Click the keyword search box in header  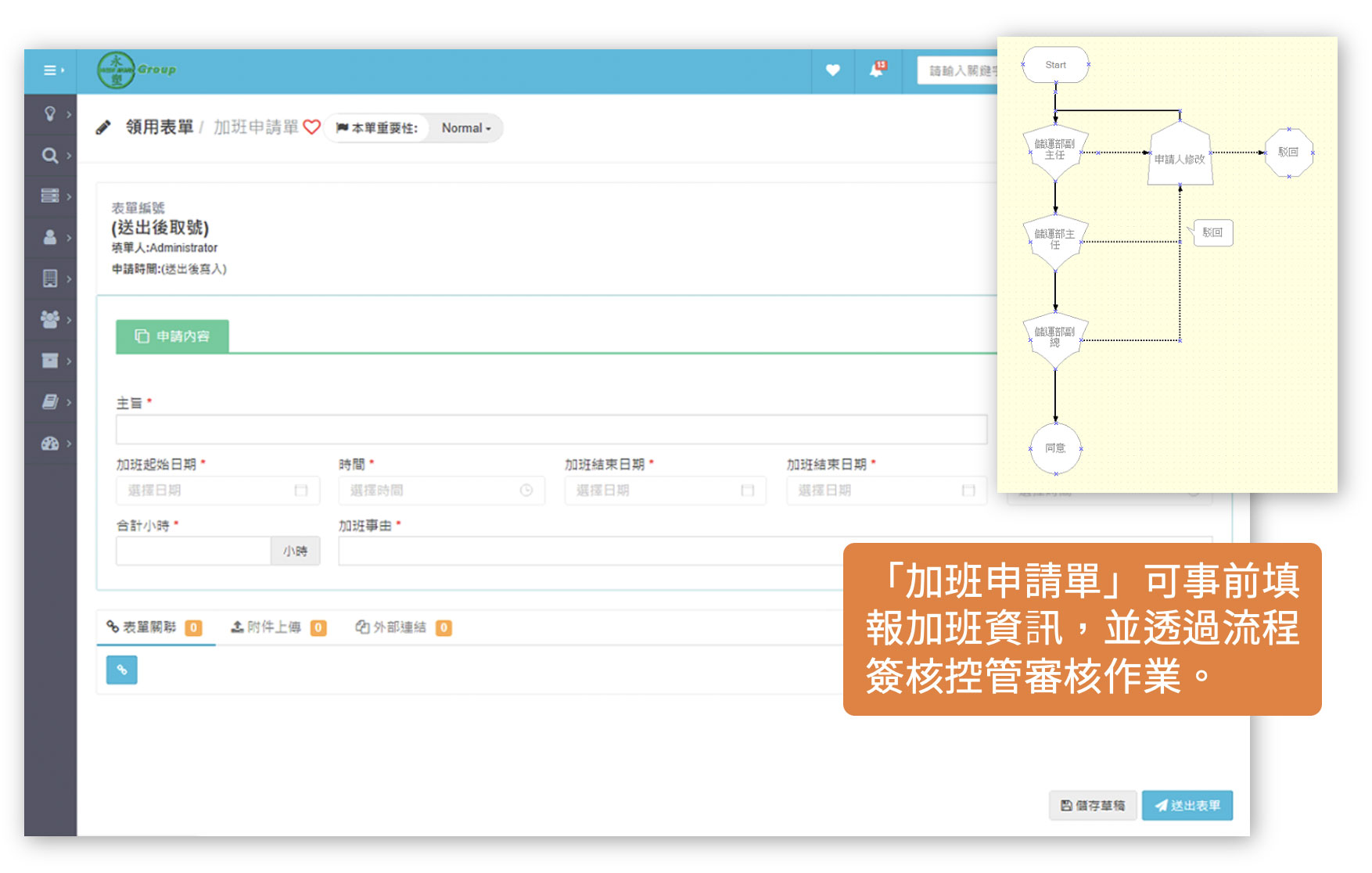(x=957, y=70)
